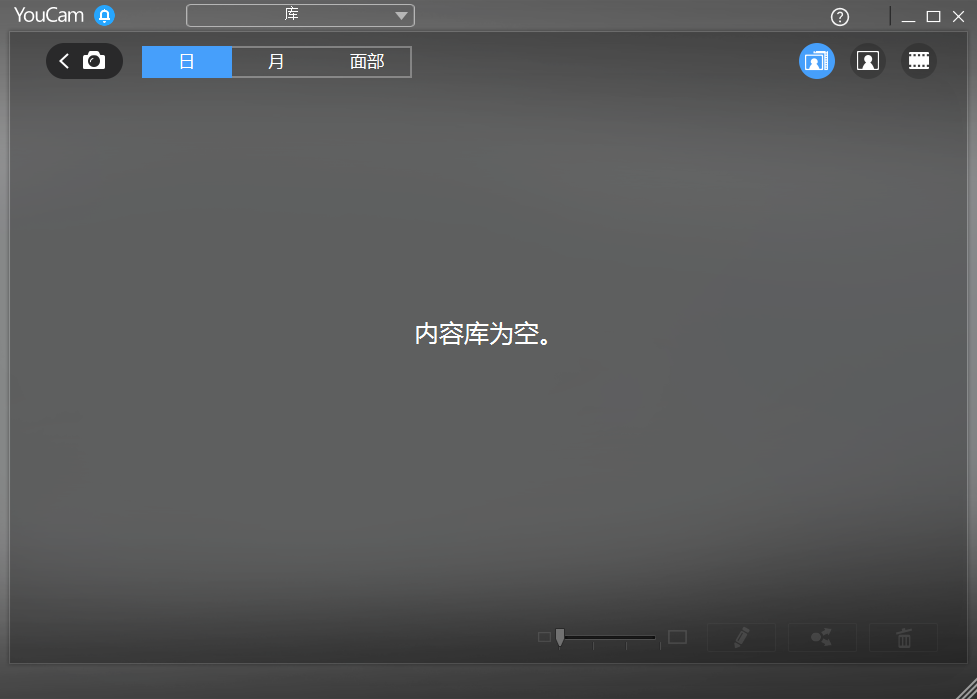Open the 库 library dropdown menu
Viewport: 977px width, 699px height.
coord(299,15)
